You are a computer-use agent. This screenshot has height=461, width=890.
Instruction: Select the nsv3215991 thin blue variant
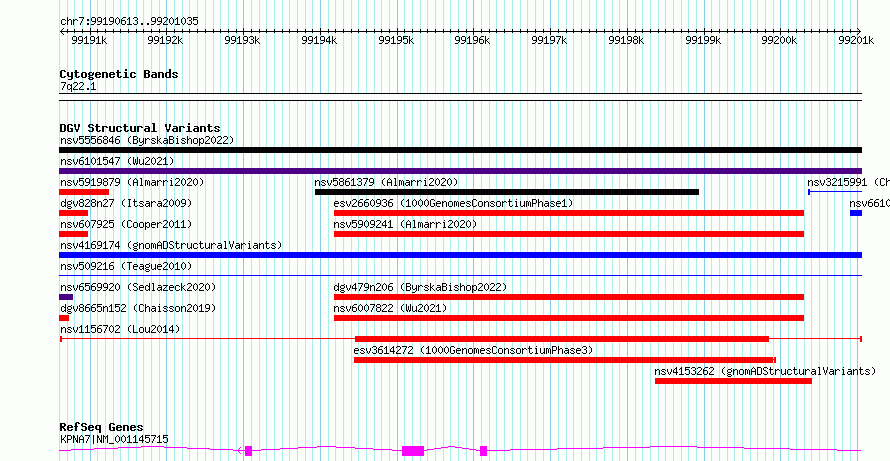835,192
